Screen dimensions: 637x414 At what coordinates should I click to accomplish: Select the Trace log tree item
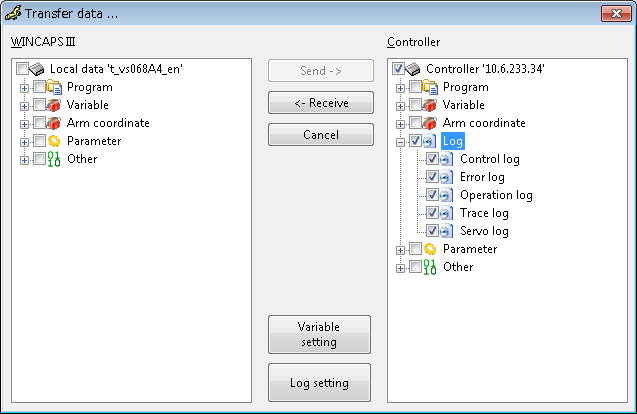[x=484, y=213]
